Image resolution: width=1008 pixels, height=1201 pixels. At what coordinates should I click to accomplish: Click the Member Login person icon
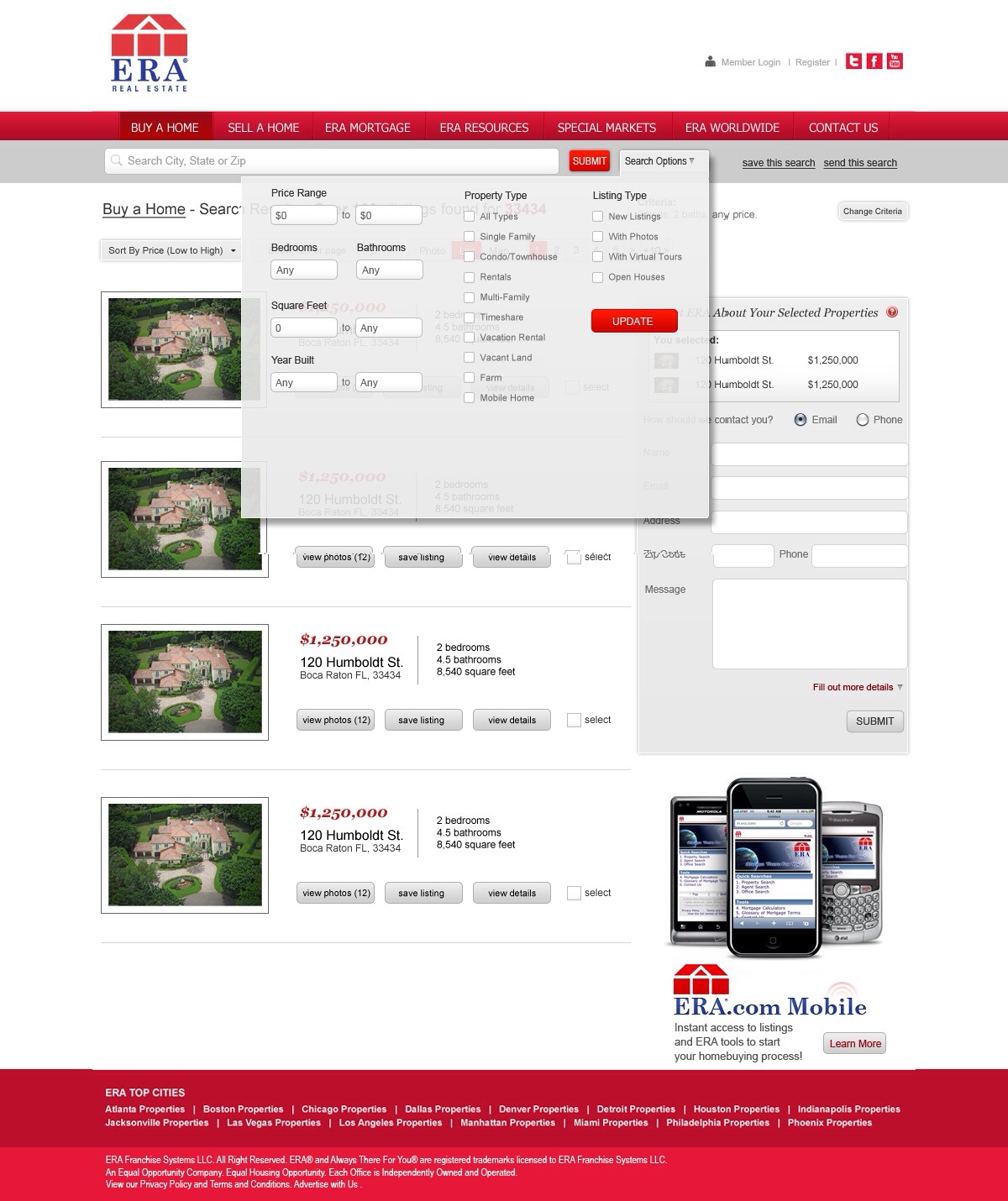[x=710, y=61]
